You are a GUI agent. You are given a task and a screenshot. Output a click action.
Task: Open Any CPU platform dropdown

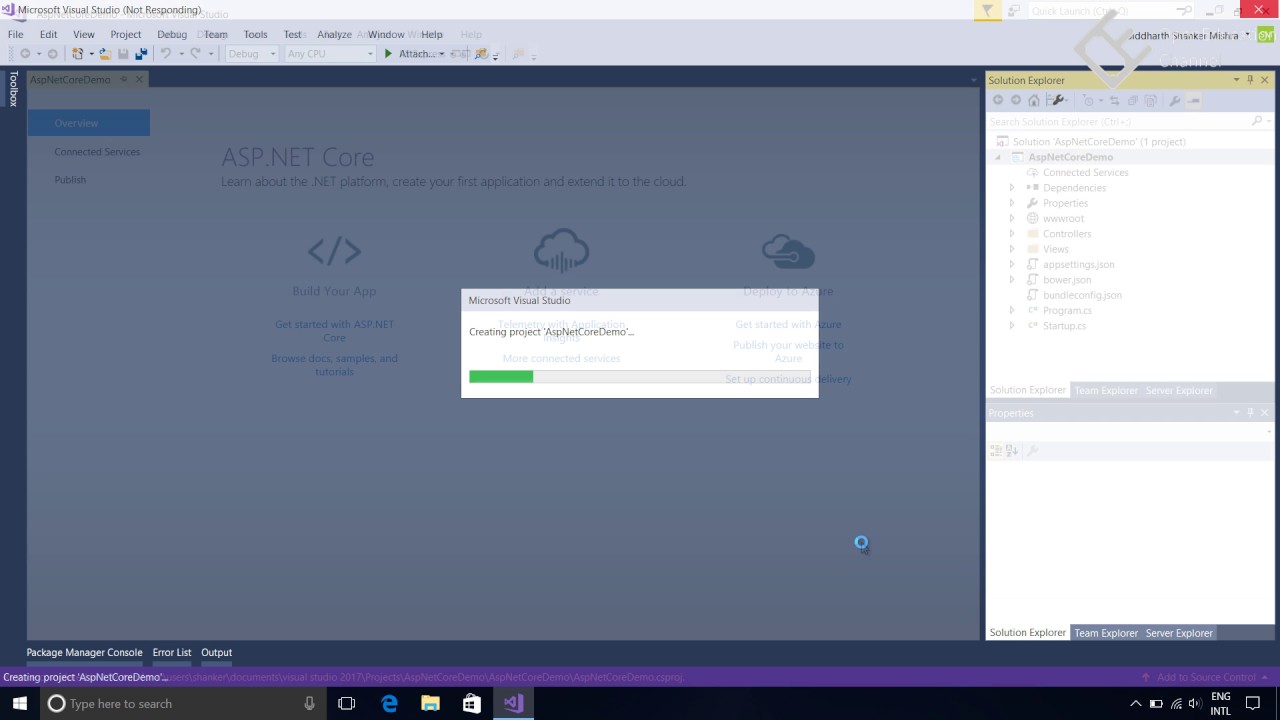click(330, 54)
